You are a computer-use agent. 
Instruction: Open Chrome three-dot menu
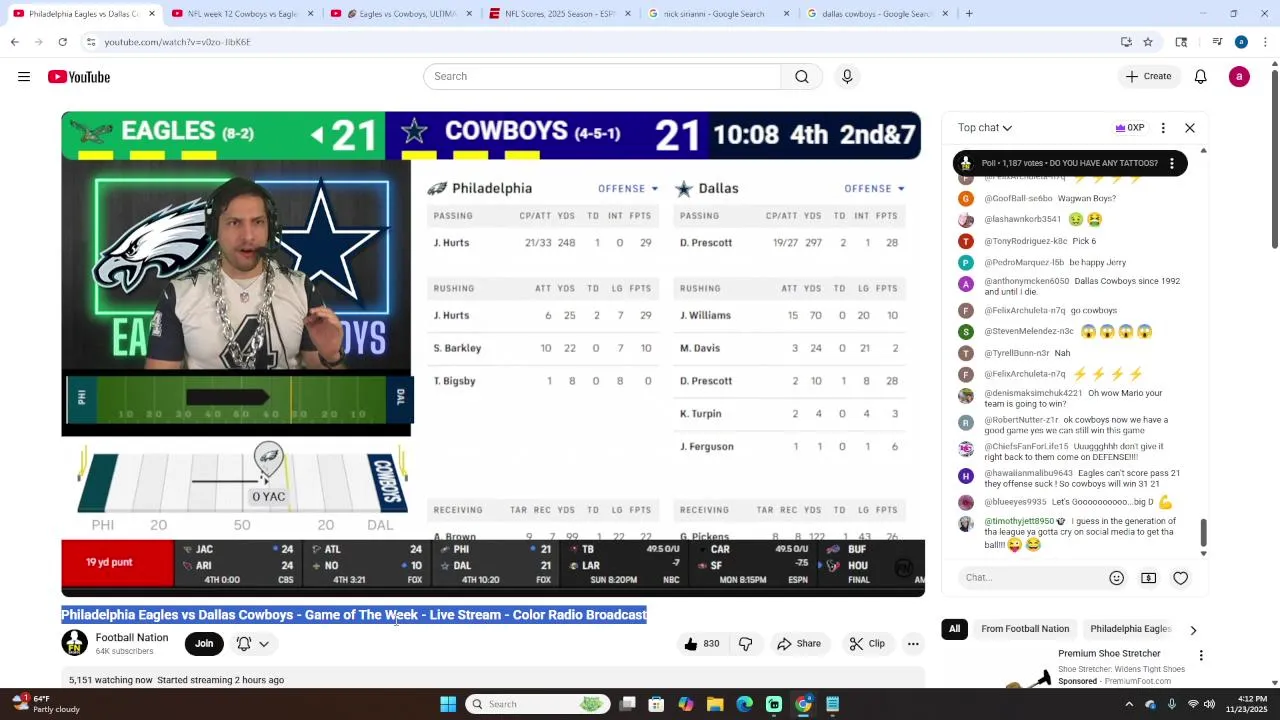pos(1265,42)
